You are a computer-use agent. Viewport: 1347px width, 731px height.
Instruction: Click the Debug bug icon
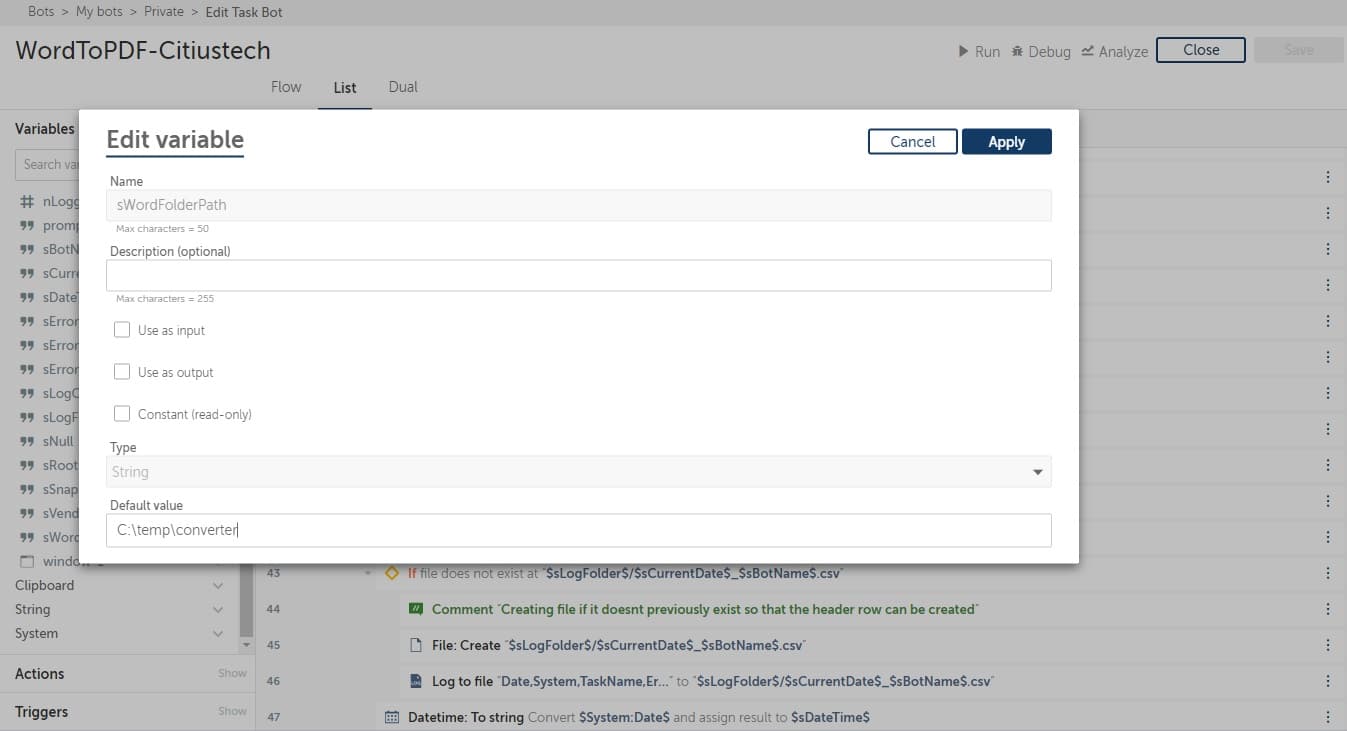click(1017, 51)
